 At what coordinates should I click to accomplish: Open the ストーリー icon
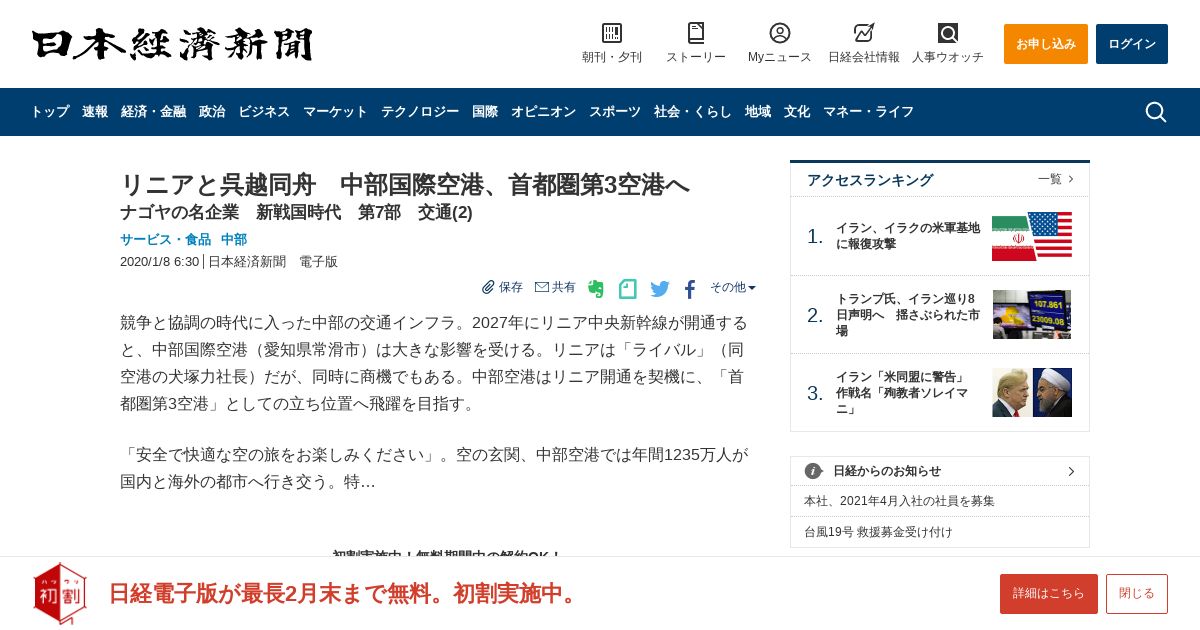(696, 33)
